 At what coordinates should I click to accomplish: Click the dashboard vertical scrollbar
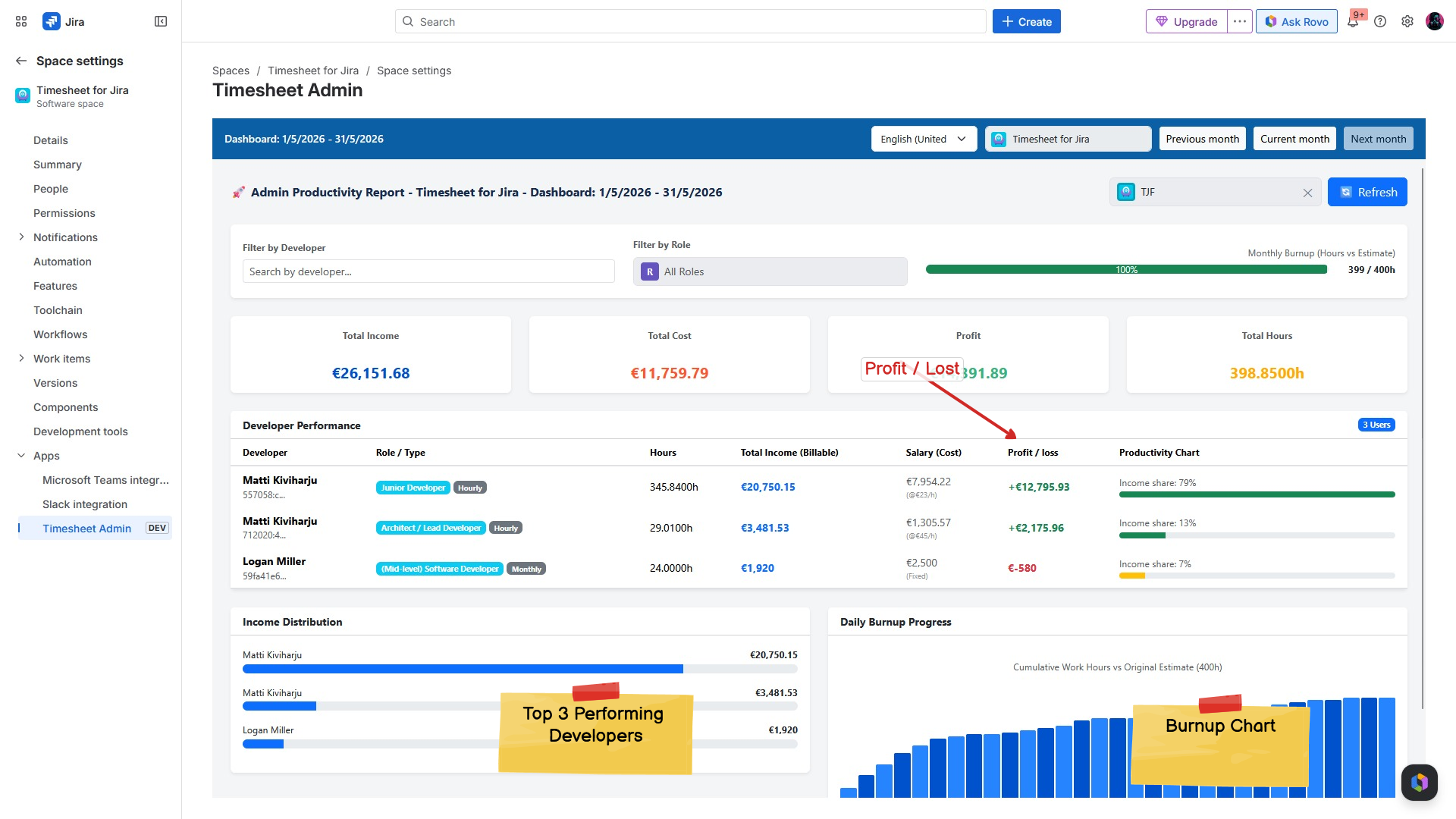coord(1423,440)
